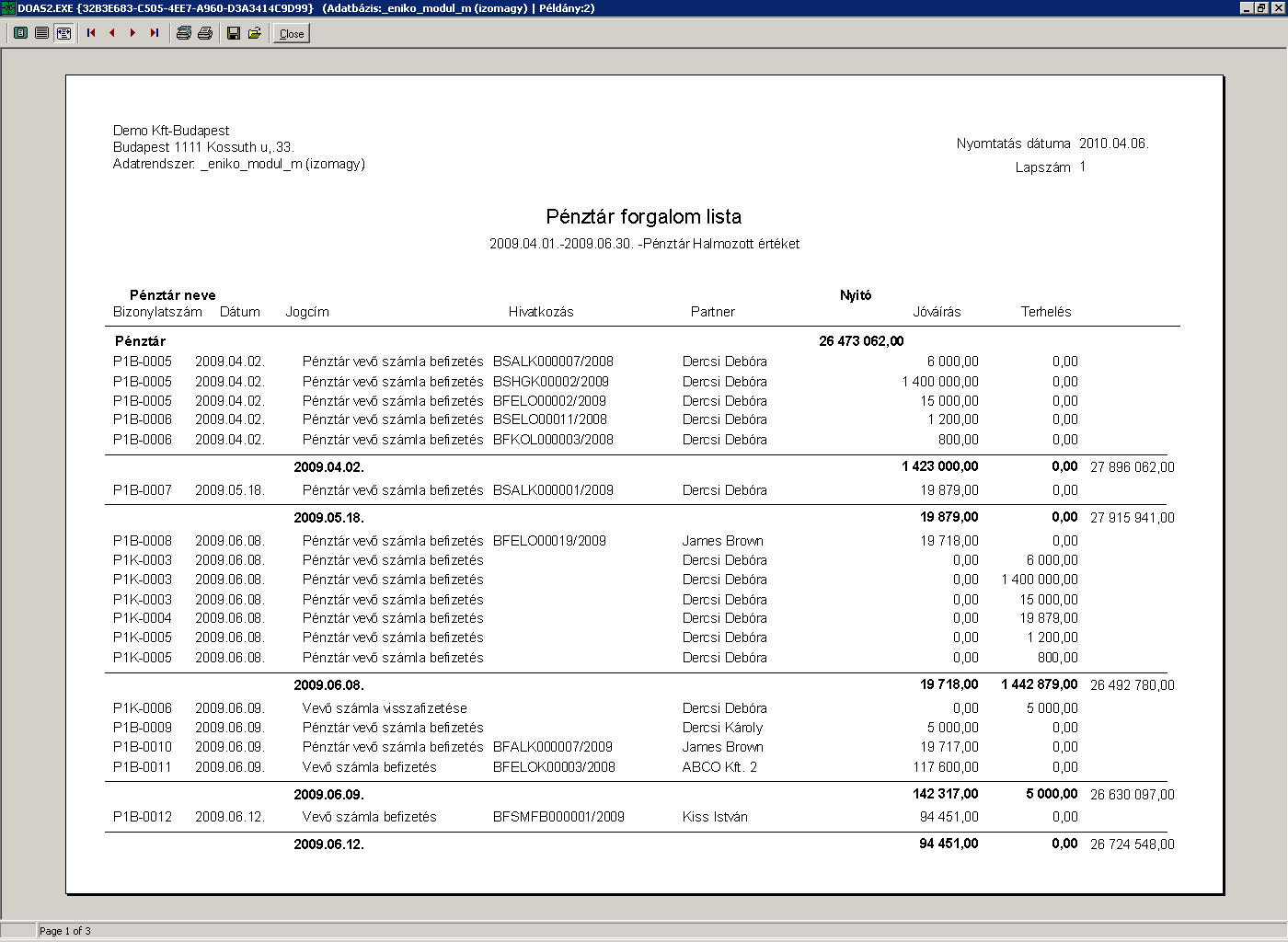Click reference BSHGK00002/2009

[x=551, y=382]
